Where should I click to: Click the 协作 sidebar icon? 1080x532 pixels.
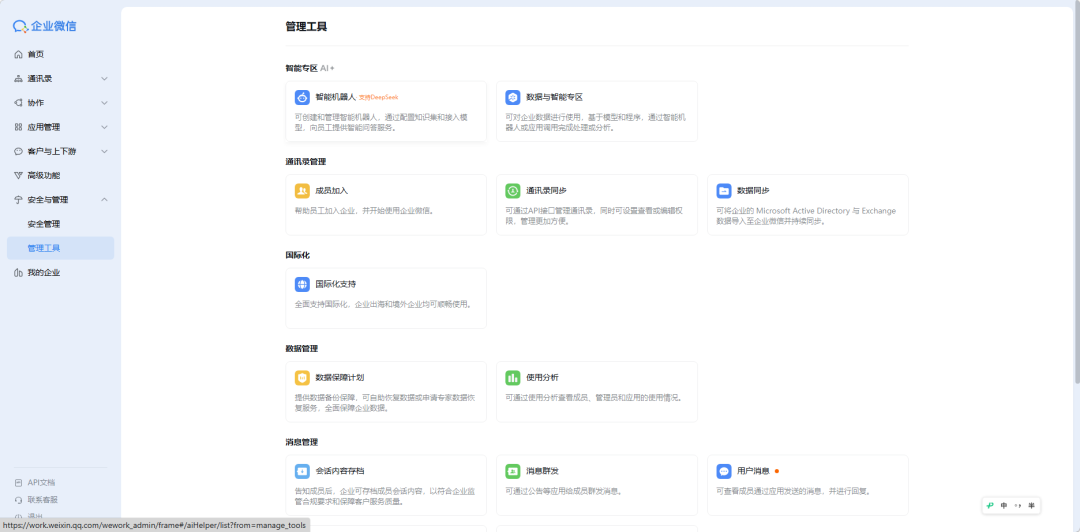click(x=19, y=103)
